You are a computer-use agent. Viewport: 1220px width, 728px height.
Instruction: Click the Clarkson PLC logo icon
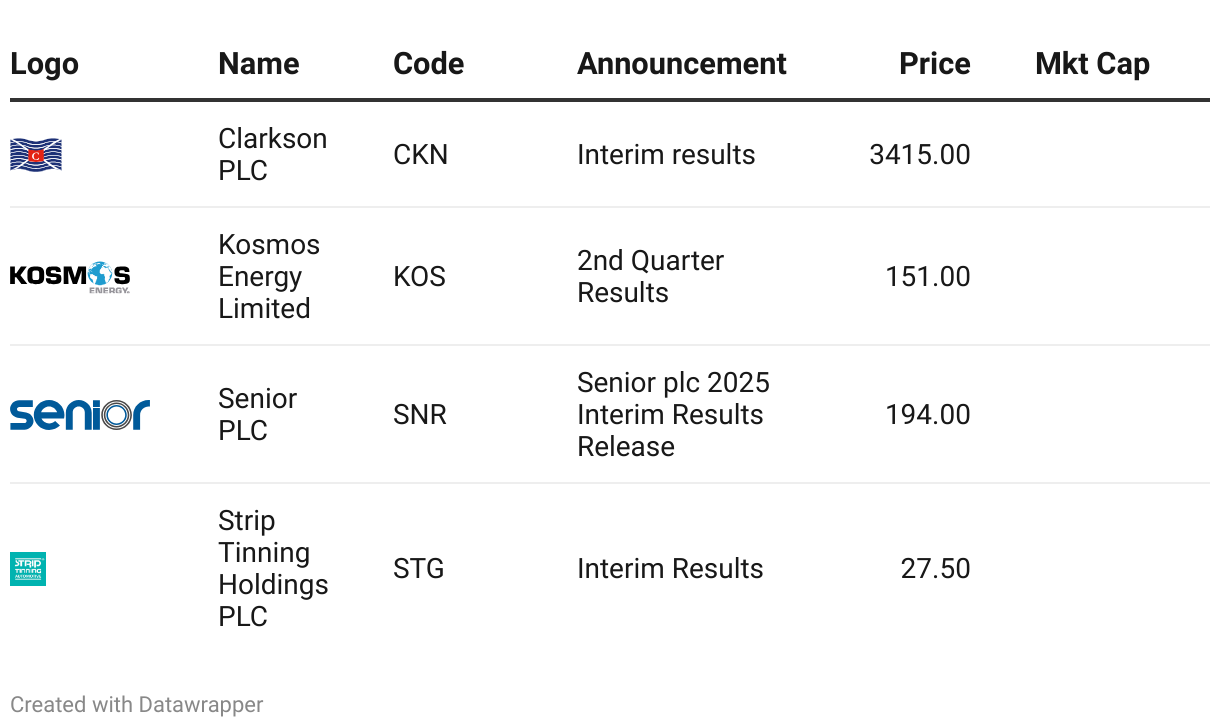(36, 155)
